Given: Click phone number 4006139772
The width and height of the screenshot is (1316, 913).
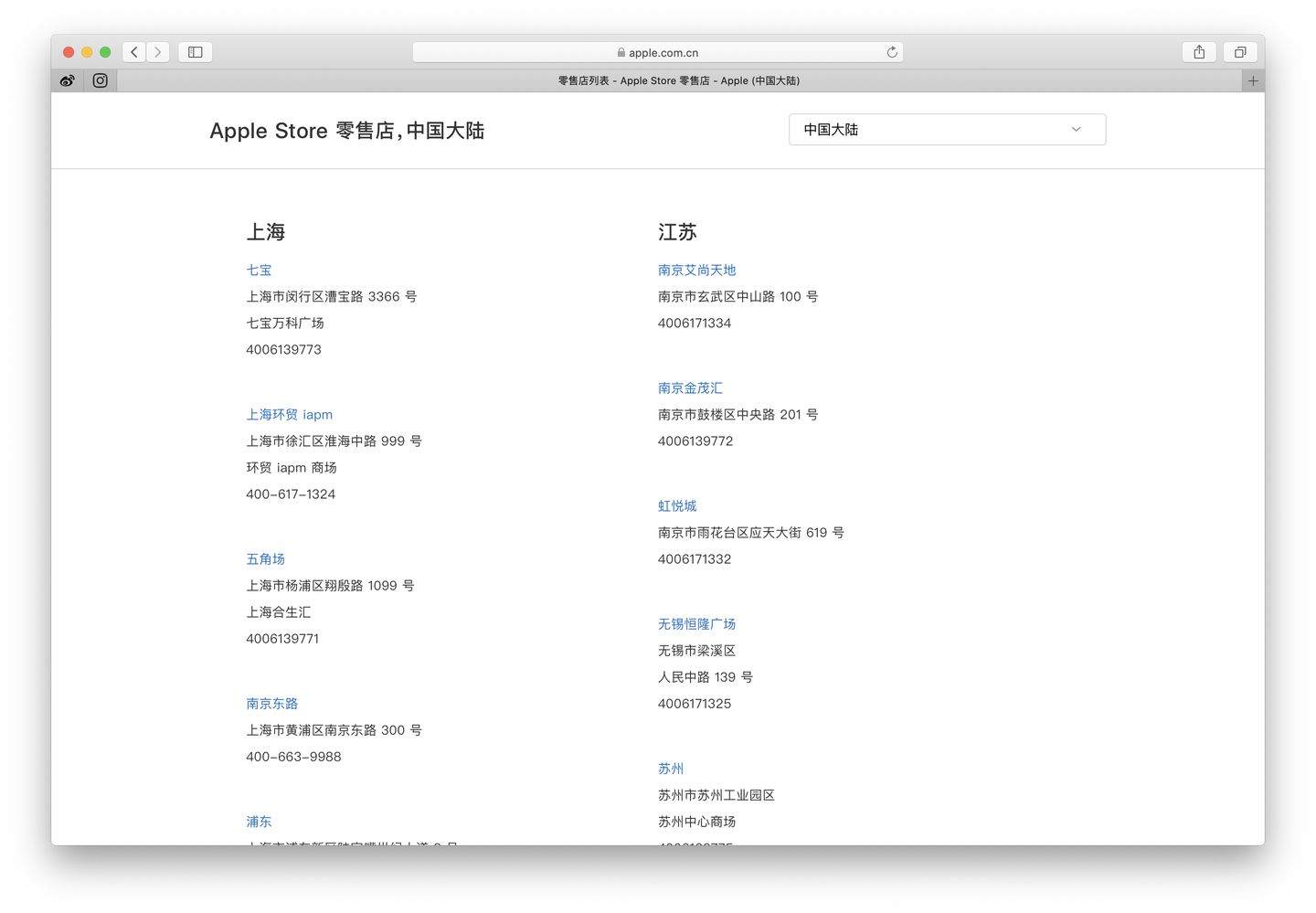Looking at the screenshot, I should tap(695, 441).
